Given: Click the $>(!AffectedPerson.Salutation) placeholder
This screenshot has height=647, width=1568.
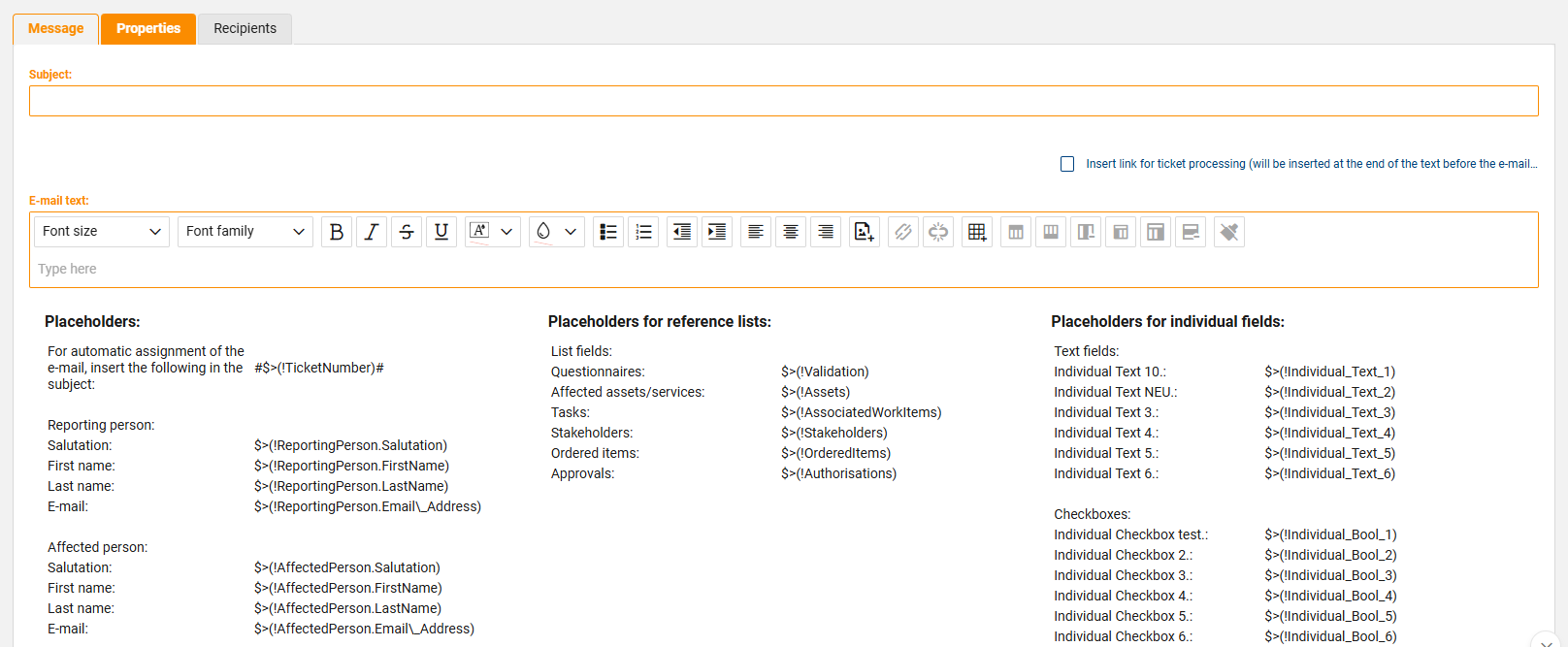Looking at the screenshot, I should (347, 567).
